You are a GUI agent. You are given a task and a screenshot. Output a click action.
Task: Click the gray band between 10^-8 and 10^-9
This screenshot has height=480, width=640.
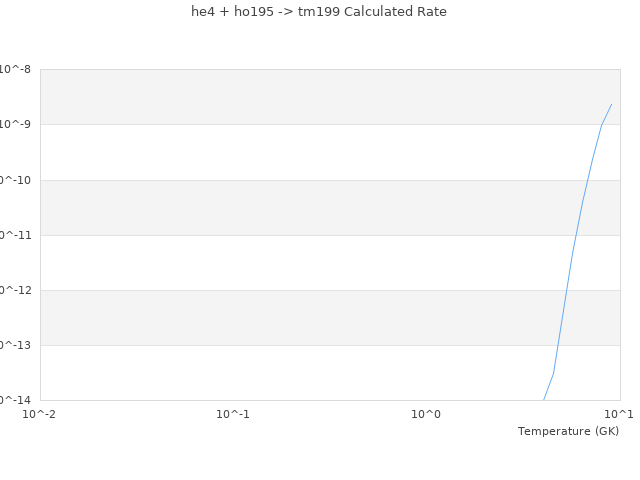click(300, 97)
